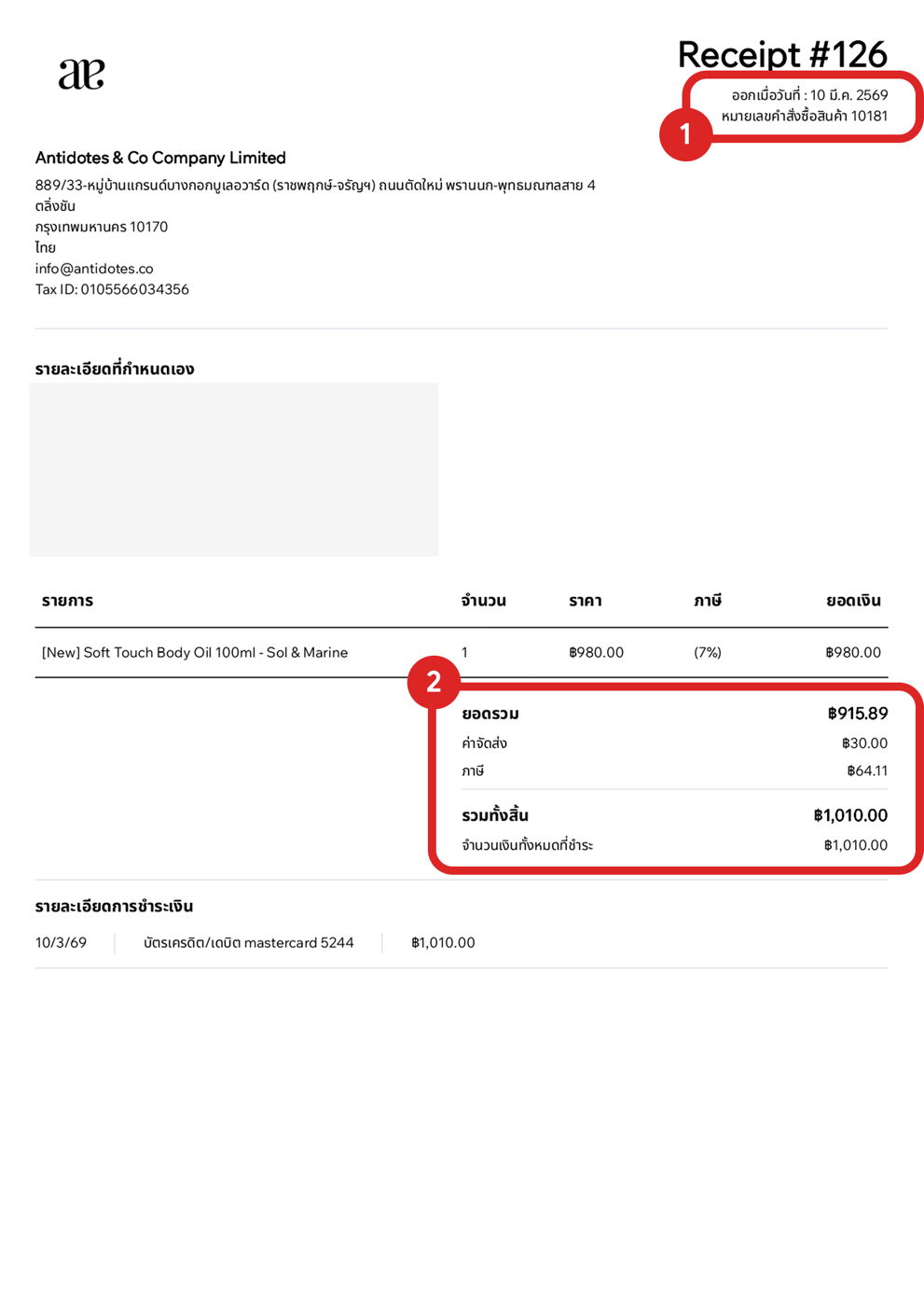
Task: Click the "ยอดเงิน" column header
Action: (x=853, y=601)
